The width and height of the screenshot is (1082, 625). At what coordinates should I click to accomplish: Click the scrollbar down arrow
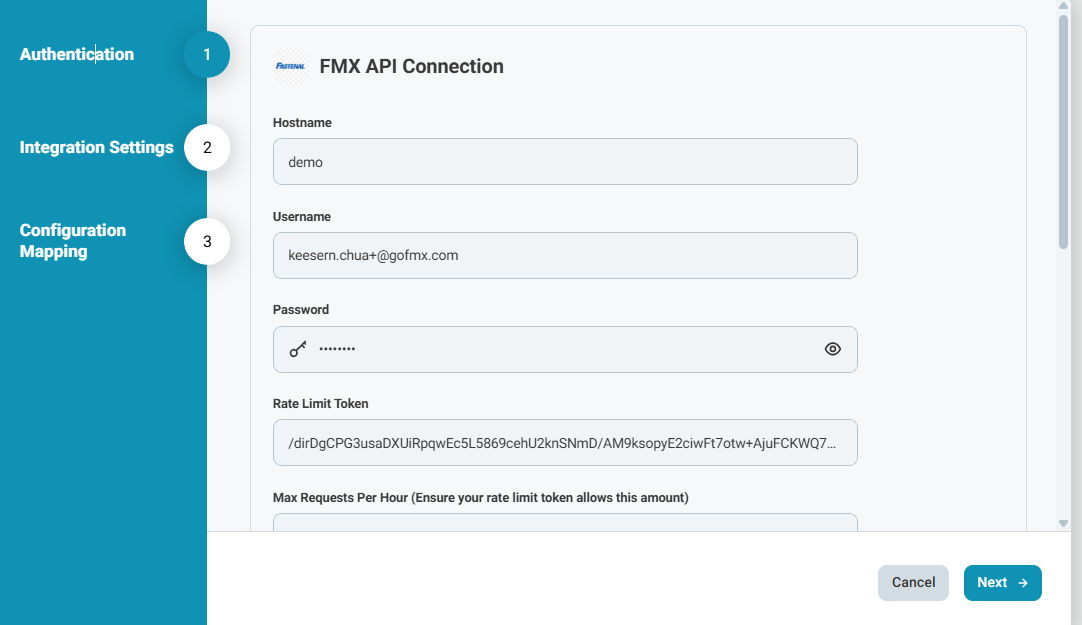click(x=1063, y=523)
